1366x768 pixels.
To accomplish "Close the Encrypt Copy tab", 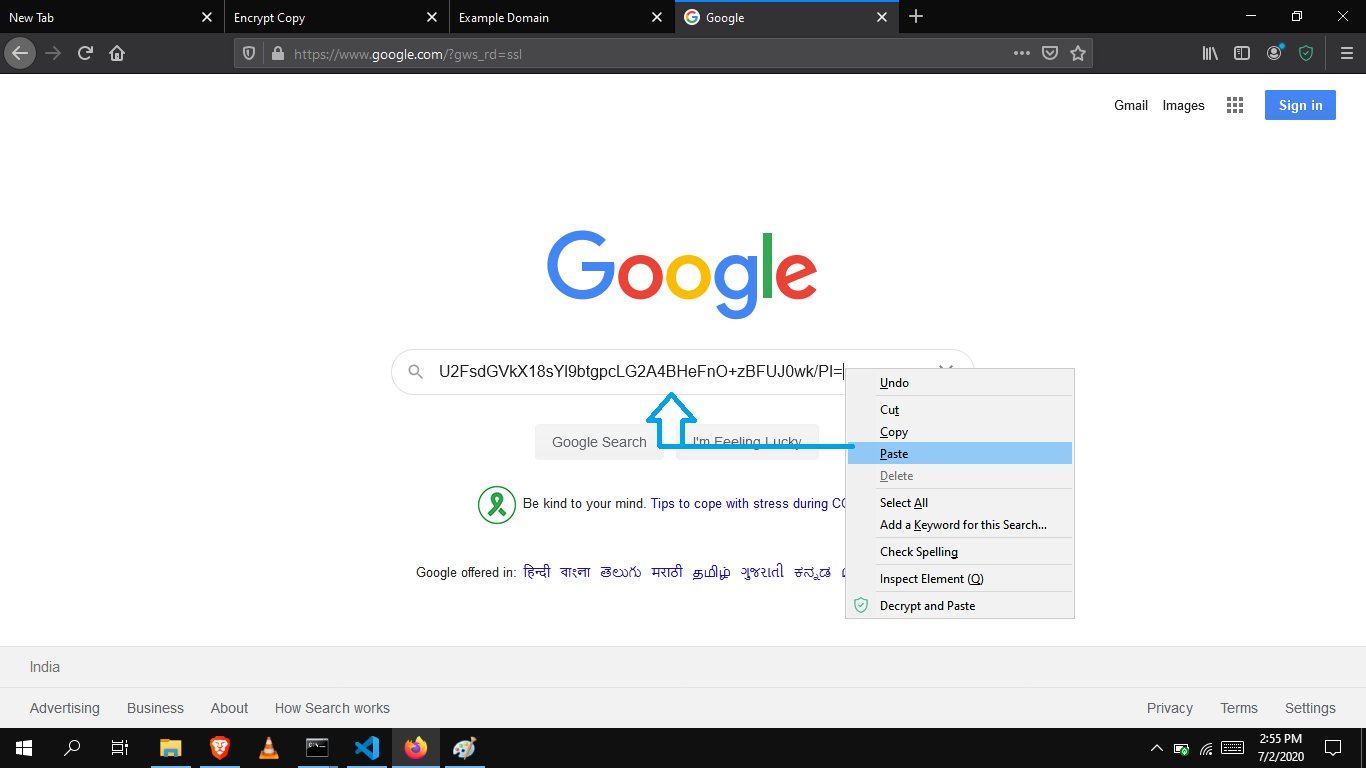I will coord(432,17).
